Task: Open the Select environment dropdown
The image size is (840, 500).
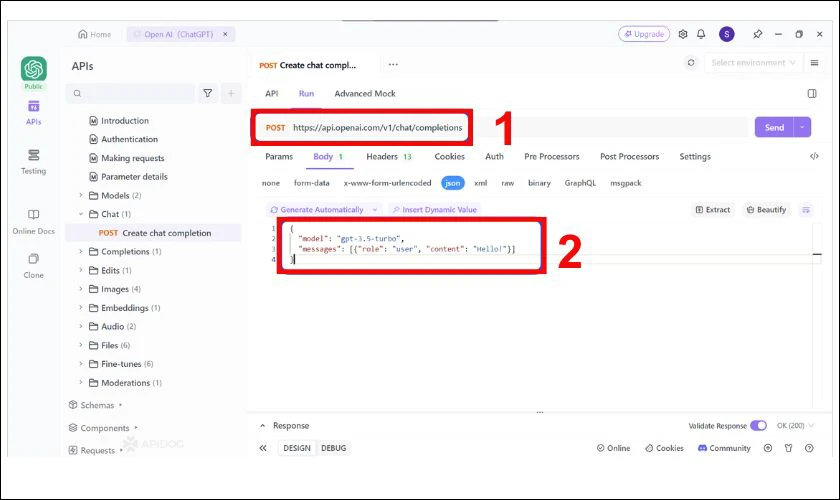Action: tap(753, 63)
